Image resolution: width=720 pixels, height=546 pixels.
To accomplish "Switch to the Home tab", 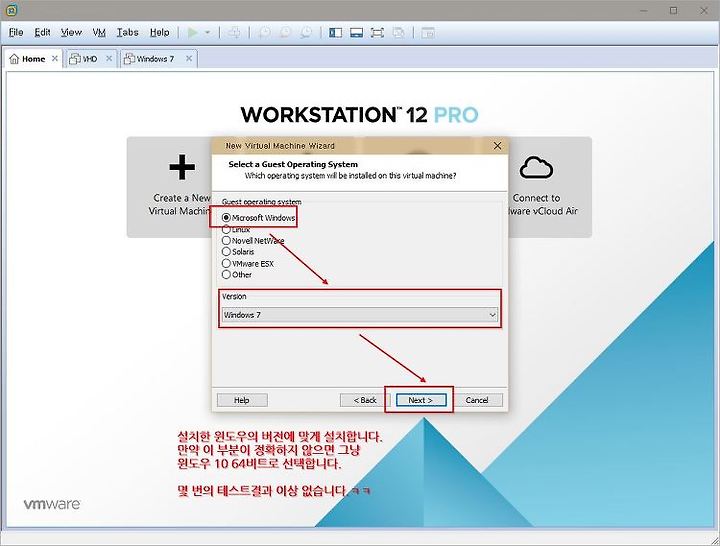I will click(34, 59).
